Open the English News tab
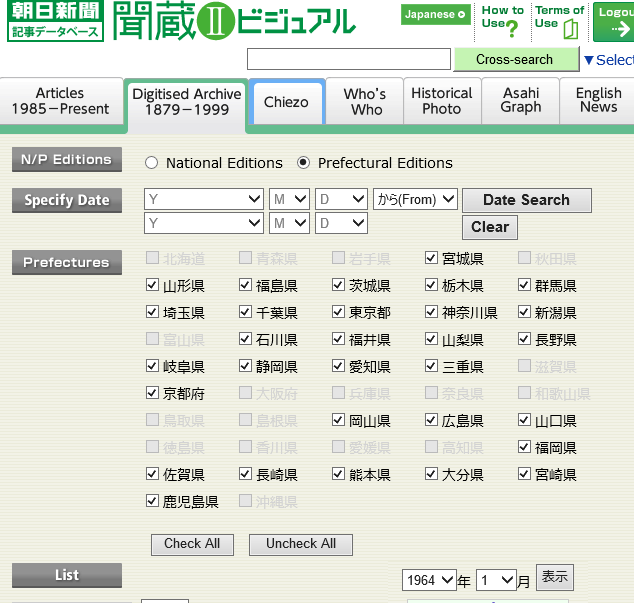Image resolution: width=634 pixels, height=603 pixels. 598,100
